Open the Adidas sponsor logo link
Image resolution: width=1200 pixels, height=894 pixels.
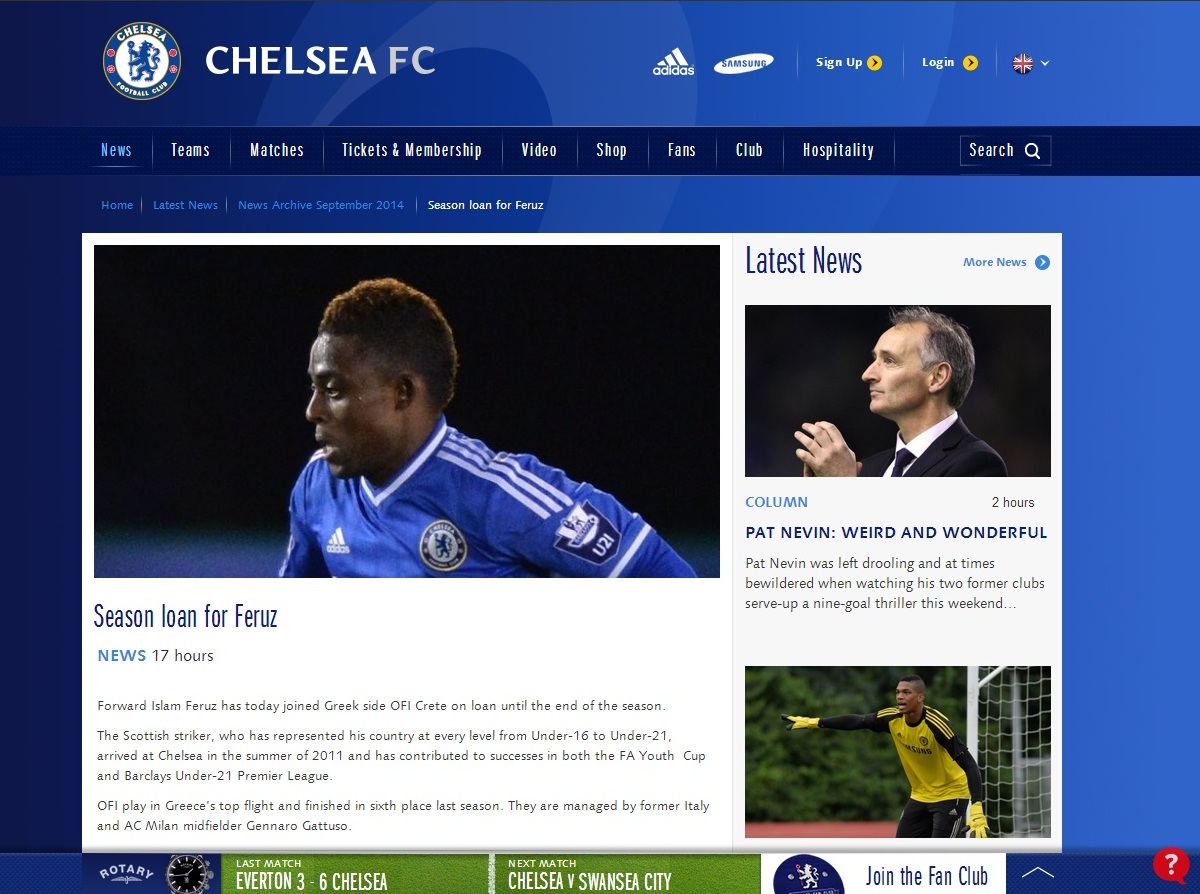[x=673, y=62]
